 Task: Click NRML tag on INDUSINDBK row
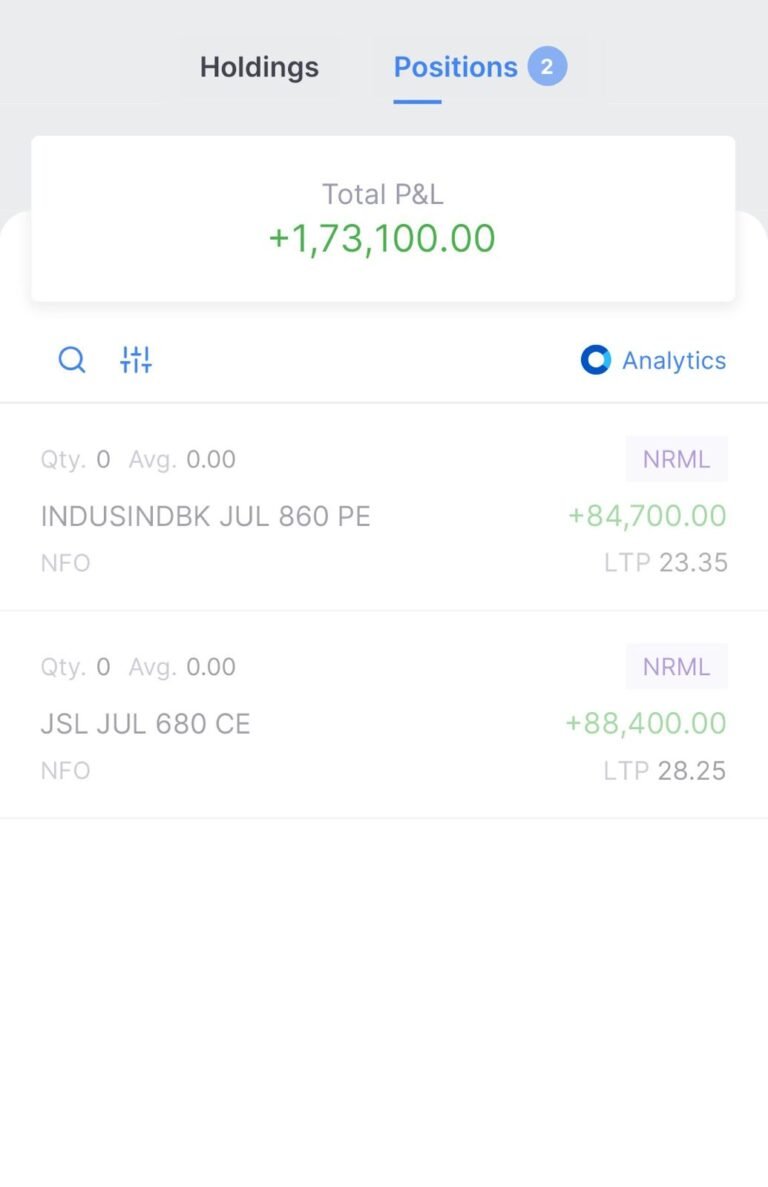676,459
